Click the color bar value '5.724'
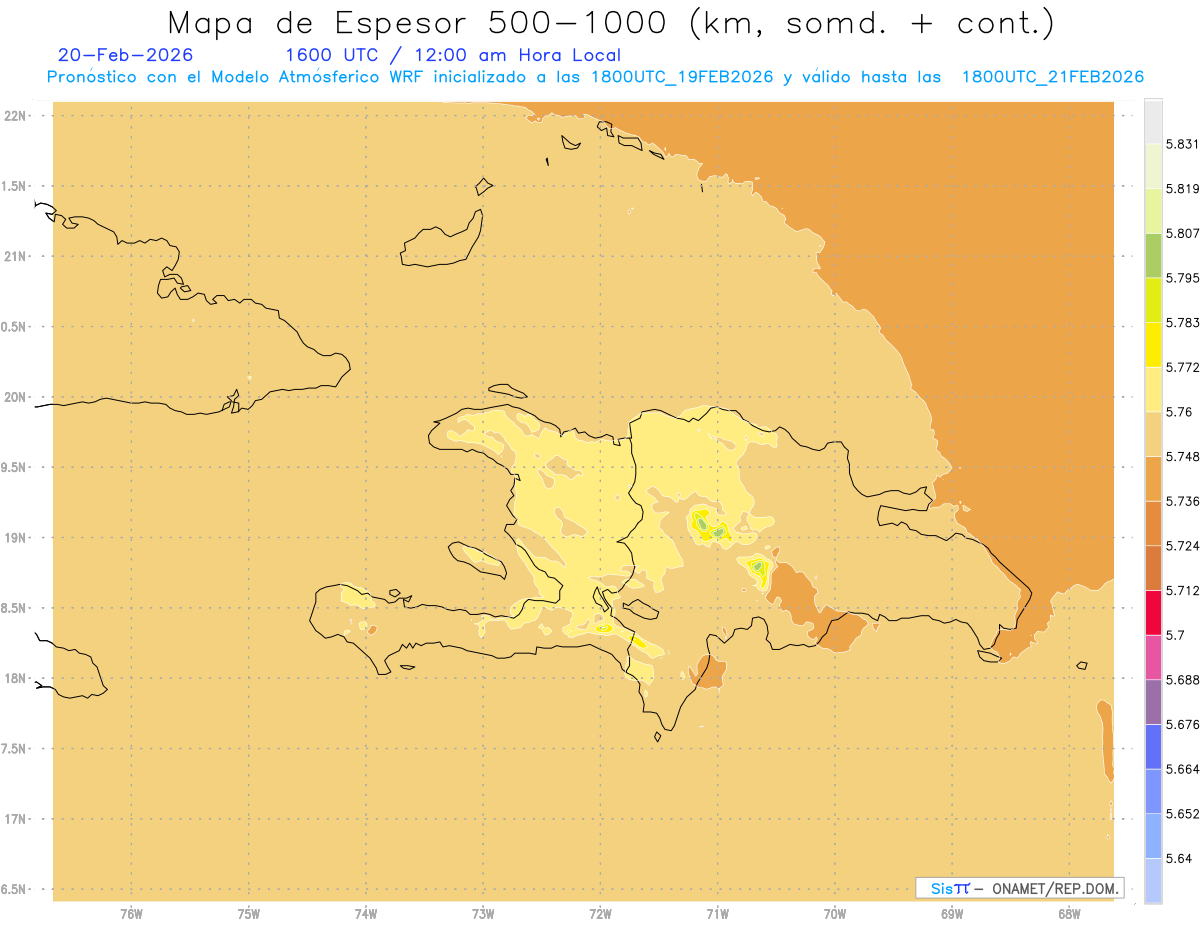The height and width of the screenshot is (927, 1200). tap(1184, 546)
